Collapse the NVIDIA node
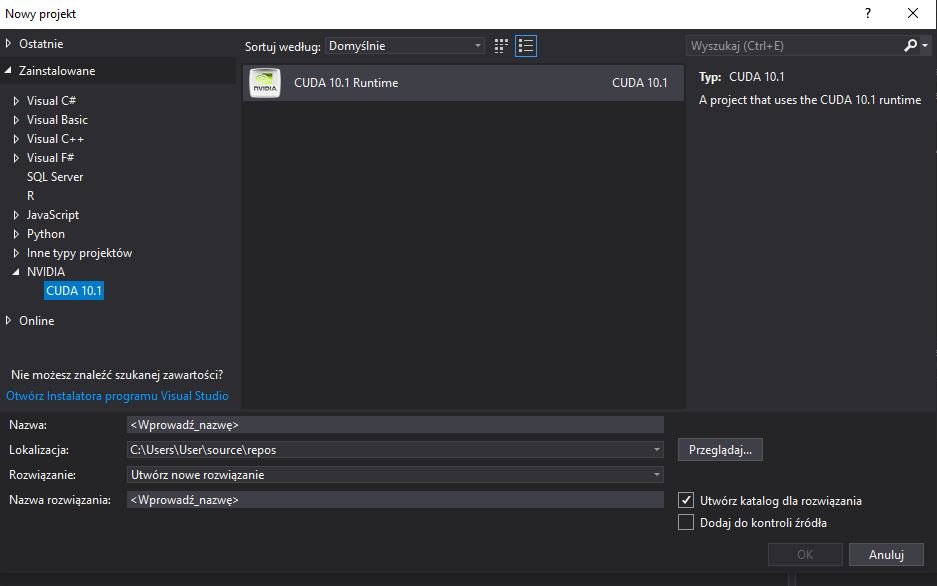The image size is (937, 586). 16,272
